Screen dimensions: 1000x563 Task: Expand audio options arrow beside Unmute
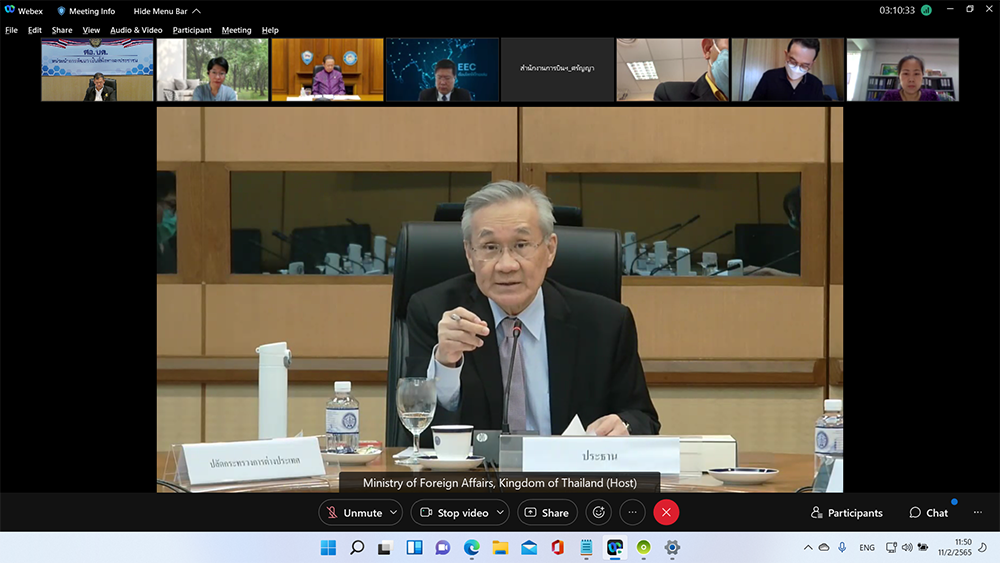[x=393, y=513]
